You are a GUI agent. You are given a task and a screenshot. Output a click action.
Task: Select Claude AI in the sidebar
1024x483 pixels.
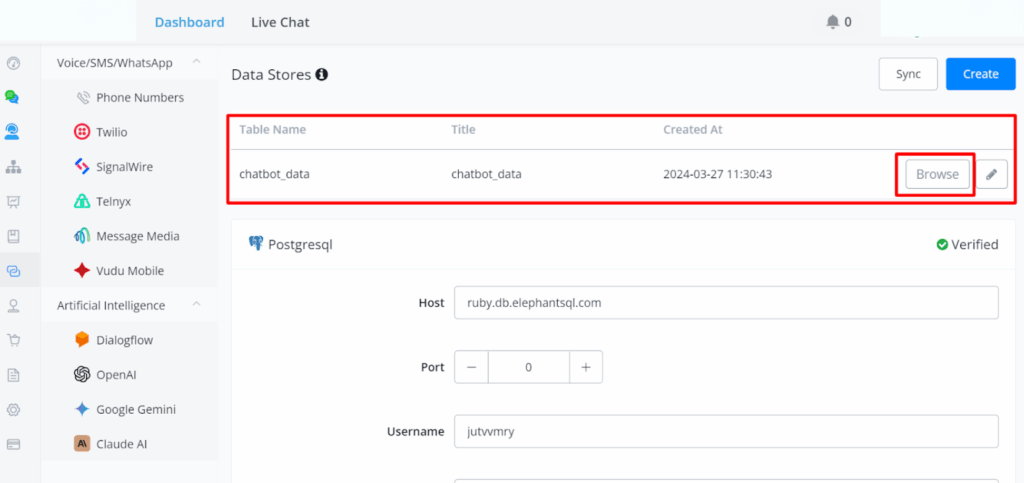(122, 443)
